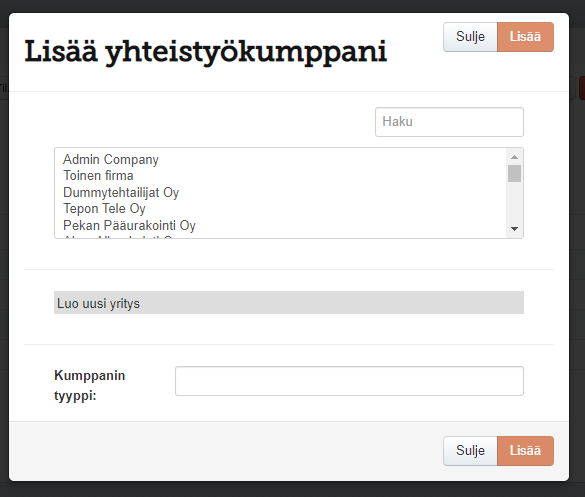Click the bottom Lisää button

pyautogui.click(x=525, y=451)
